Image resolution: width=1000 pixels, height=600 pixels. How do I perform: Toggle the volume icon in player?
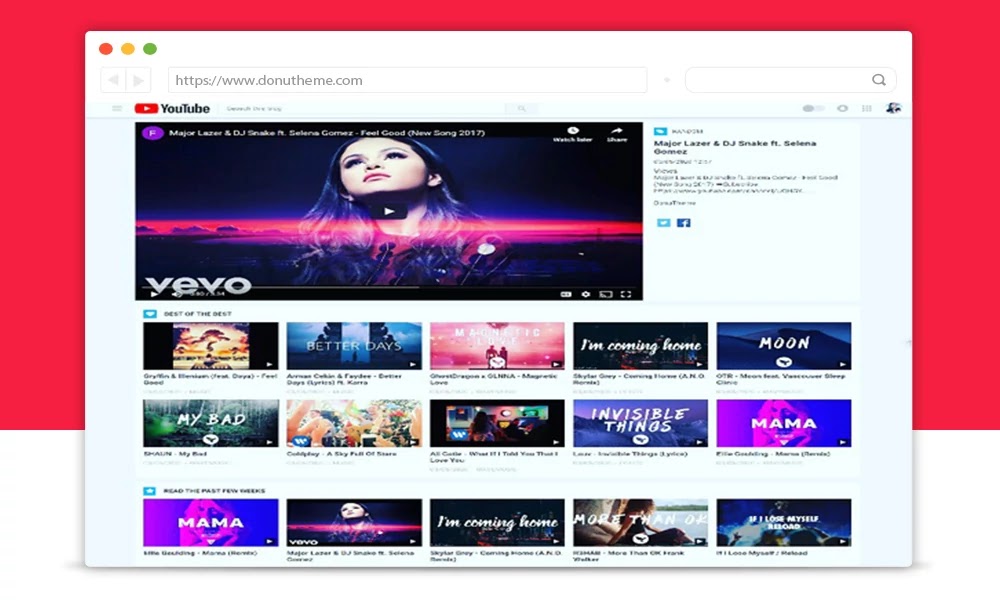click(177, 294)
